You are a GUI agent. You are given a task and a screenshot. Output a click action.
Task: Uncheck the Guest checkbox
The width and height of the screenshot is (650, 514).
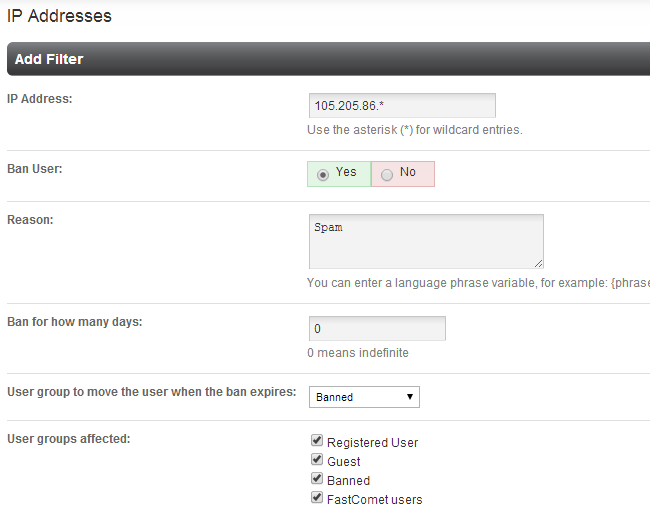pyautogui.click(x=317, y=459)
